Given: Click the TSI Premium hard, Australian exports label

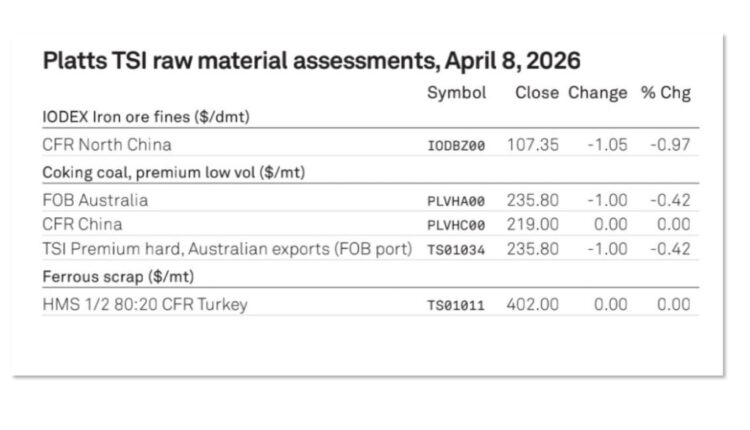Looking at the screenshot, I should [x=228, y=249].
